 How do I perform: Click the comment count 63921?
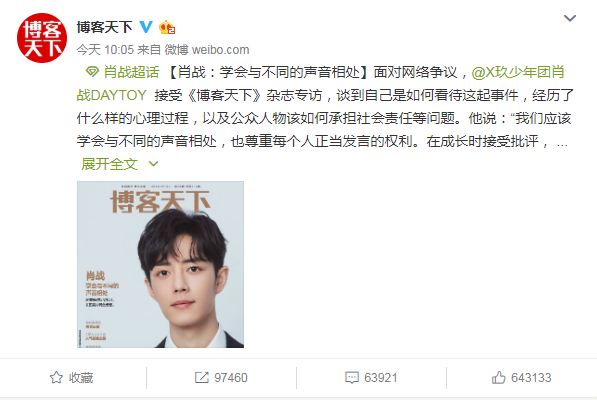[x=381, y=378]
